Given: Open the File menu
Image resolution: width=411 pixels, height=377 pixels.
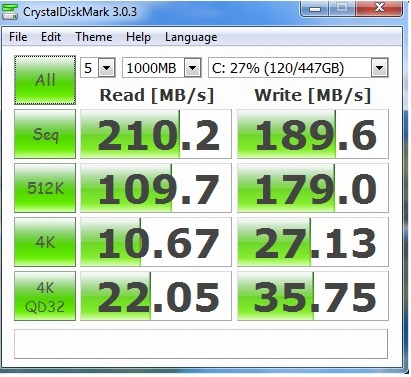Looking at the screenshot, I should click(18, 37).
